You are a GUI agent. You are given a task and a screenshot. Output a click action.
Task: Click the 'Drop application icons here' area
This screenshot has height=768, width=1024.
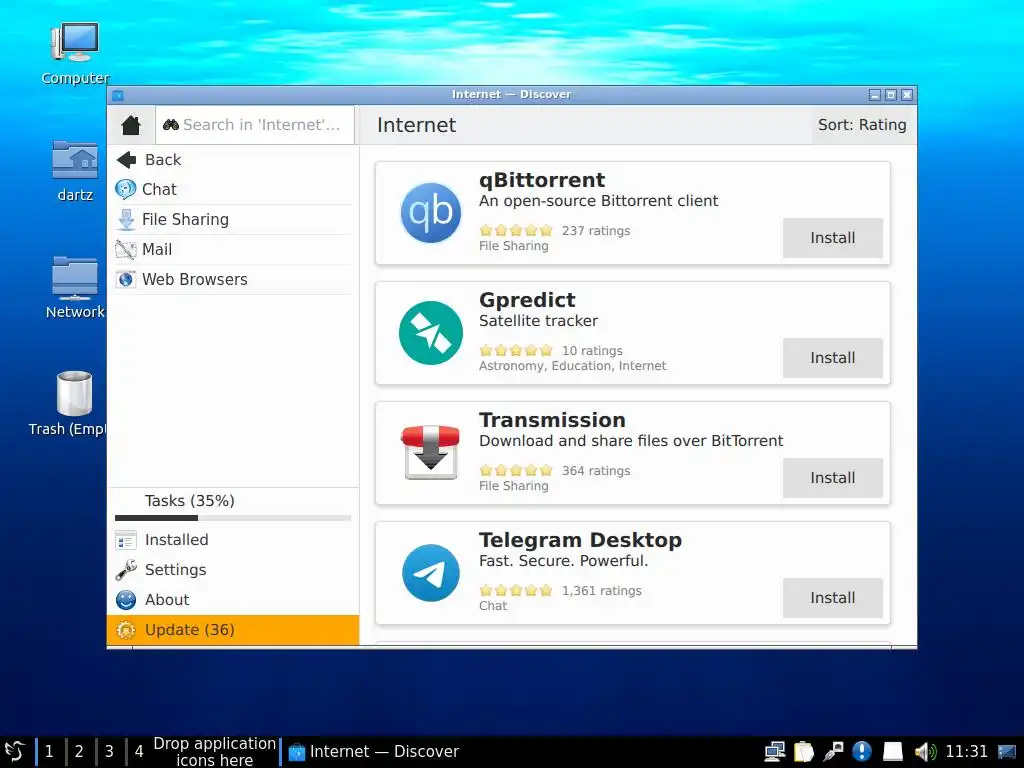pyautogui.click(x=214, y=752)
